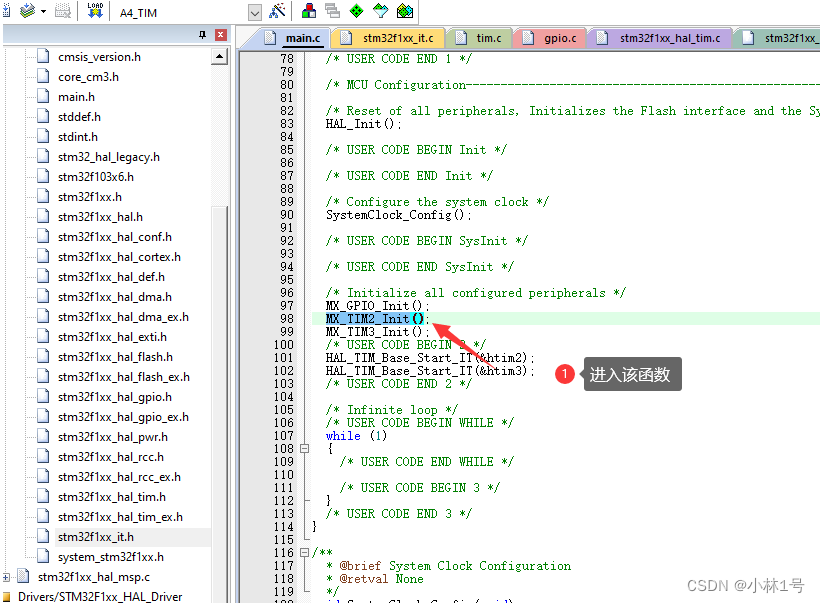The height and width of the screenshot is (603, 820).
Task: Open the build icon's dropdown arrow
Action: [43, 12]
